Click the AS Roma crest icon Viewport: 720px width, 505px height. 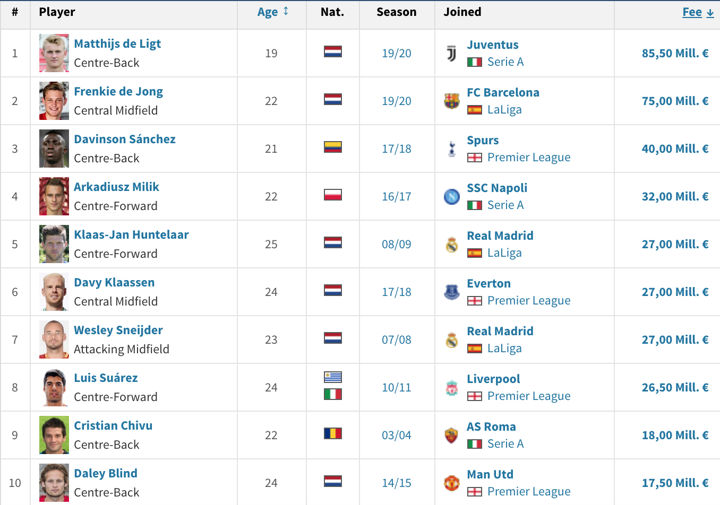451,435
